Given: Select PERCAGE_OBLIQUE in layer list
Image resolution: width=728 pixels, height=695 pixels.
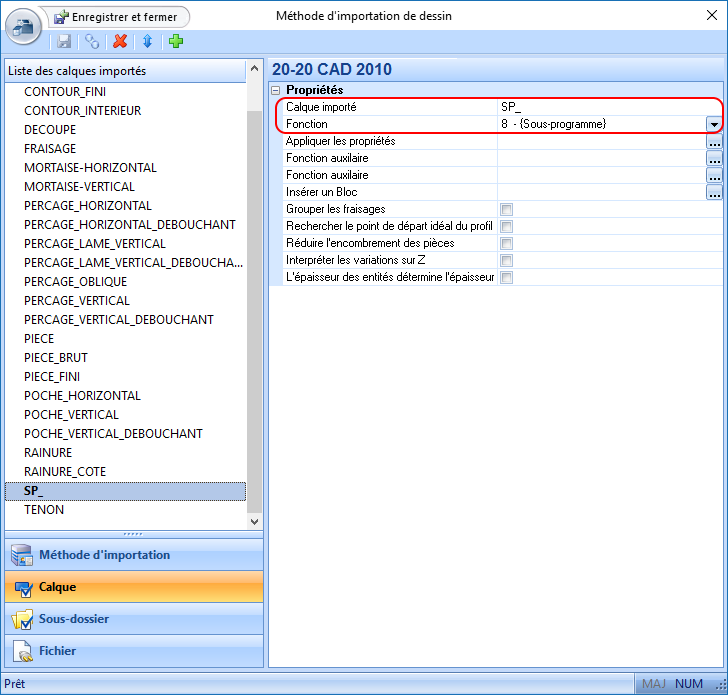Looking at the screenshot, I should 76,282.
